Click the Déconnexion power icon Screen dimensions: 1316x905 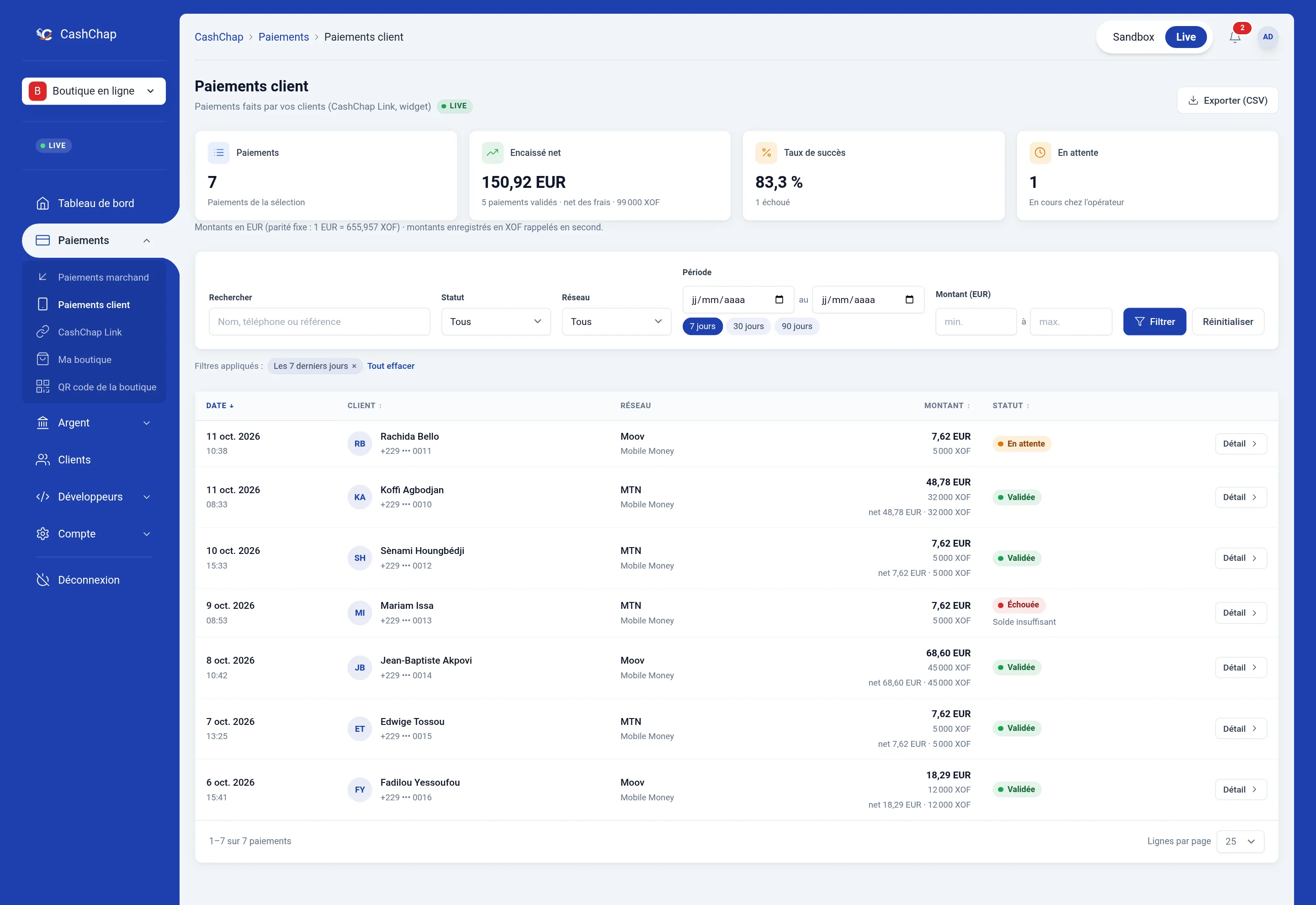[x=42, y=580]
